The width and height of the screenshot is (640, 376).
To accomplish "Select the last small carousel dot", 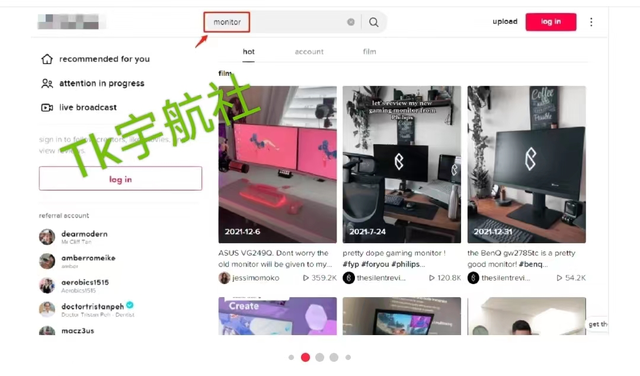I will (x=348, y=357).
